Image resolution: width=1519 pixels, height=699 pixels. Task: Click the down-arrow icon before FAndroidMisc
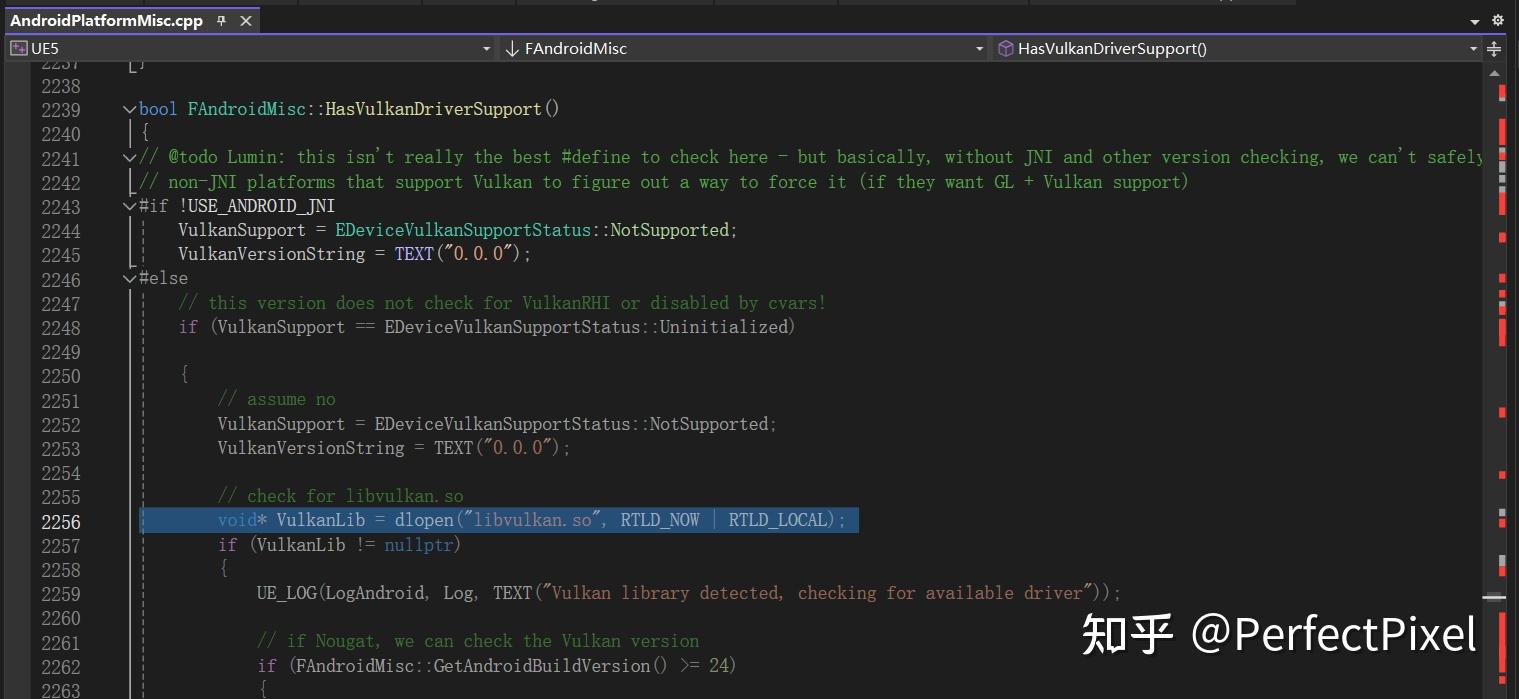coord(511,47)
